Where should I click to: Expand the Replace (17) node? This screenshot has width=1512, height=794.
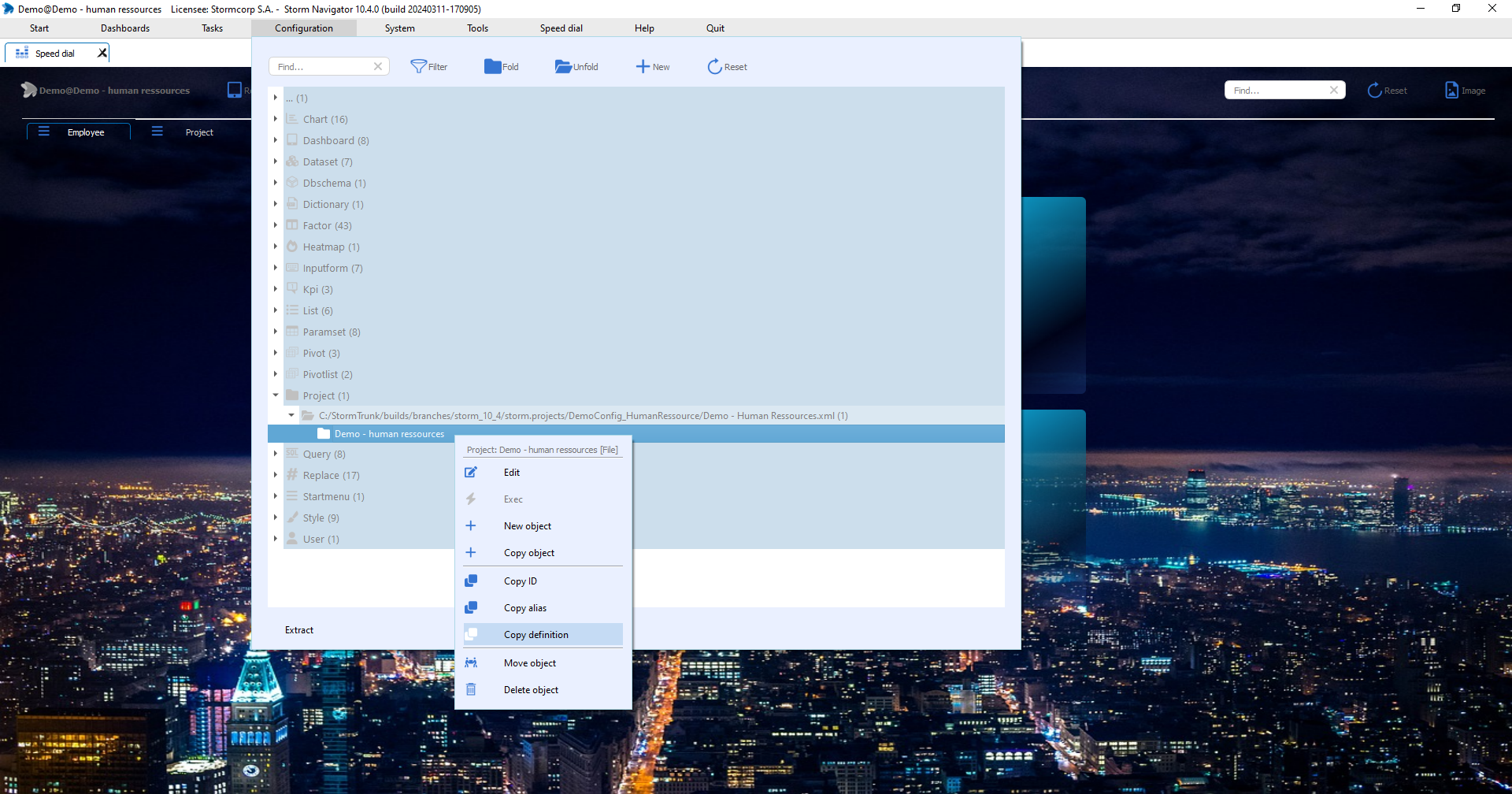[x=276, y=475]
